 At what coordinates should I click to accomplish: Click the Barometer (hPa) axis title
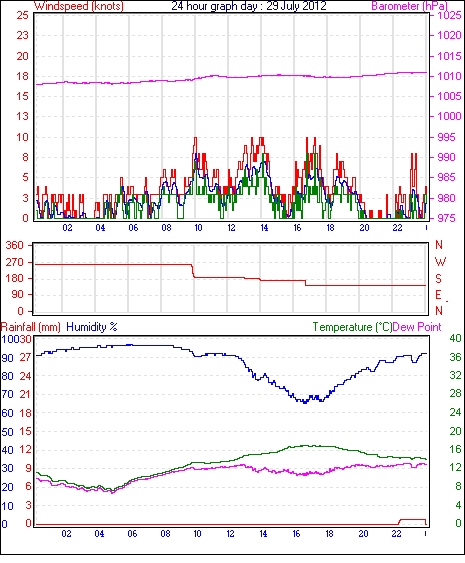409,6
